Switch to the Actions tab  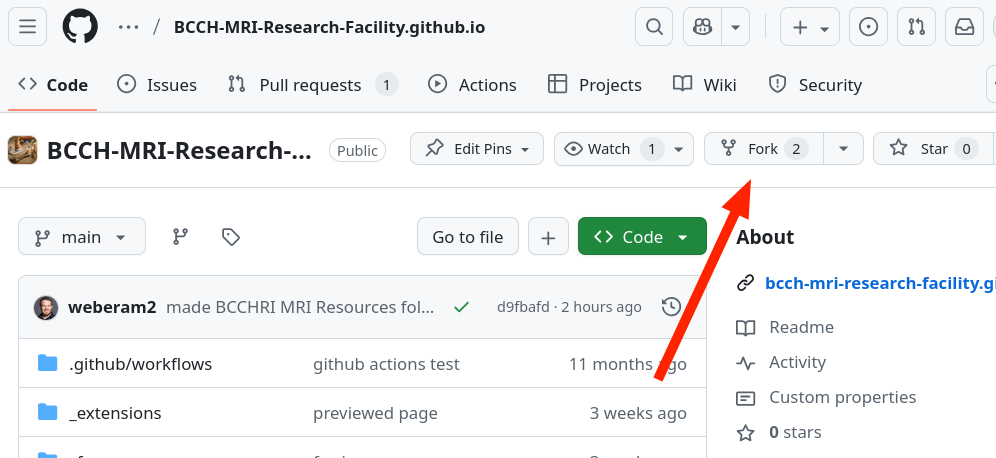473,85
